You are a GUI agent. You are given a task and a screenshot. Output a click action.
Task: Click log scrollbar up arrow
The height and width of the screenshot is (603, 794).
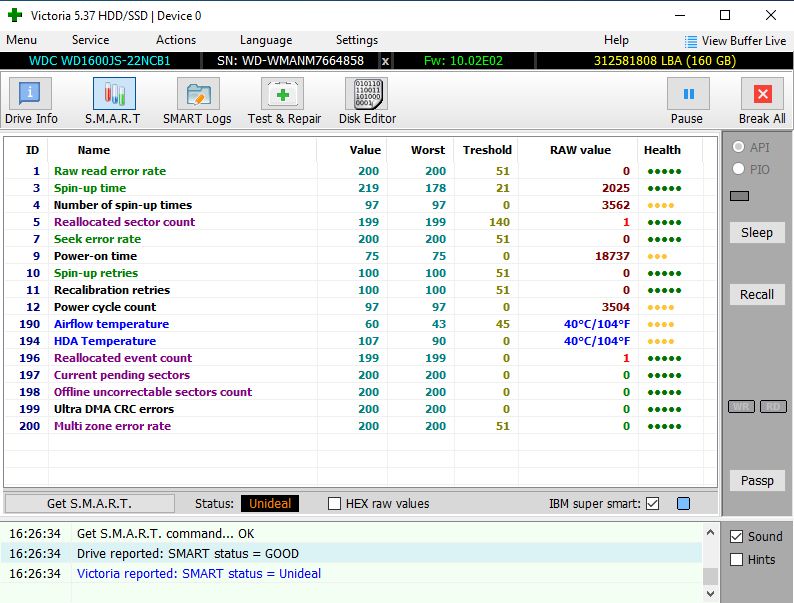[710, 532]
